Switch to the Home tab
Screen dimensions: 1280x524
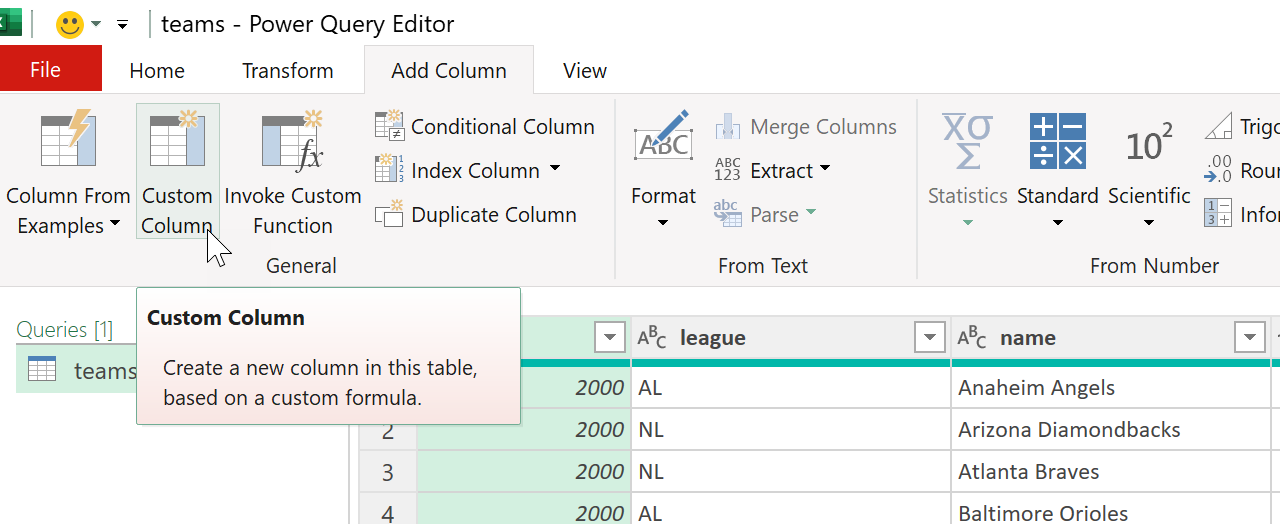pos(157,71)
